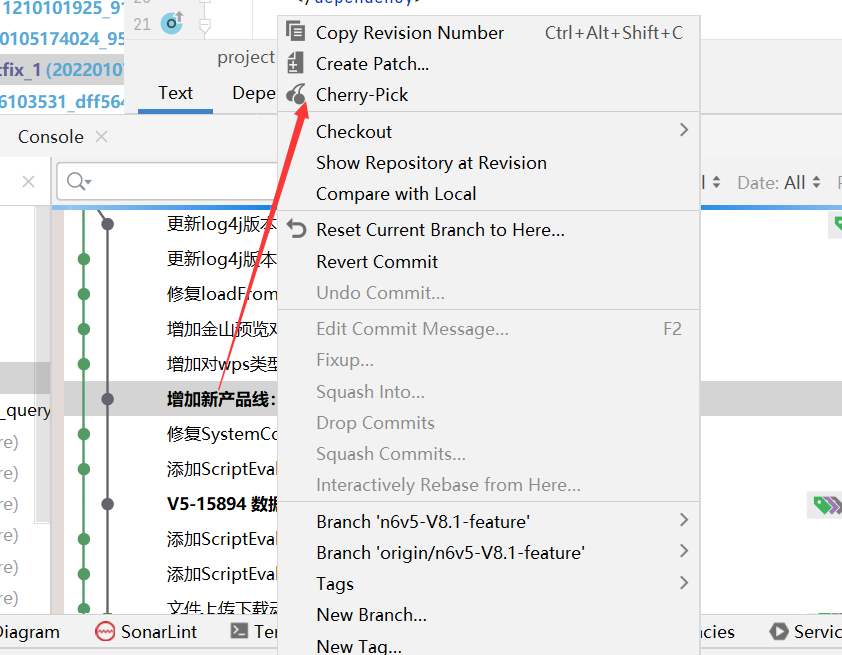Click the search magnifier icon in log filter
The height and width of the screenshot is (655, 842).
click(76, 182)
